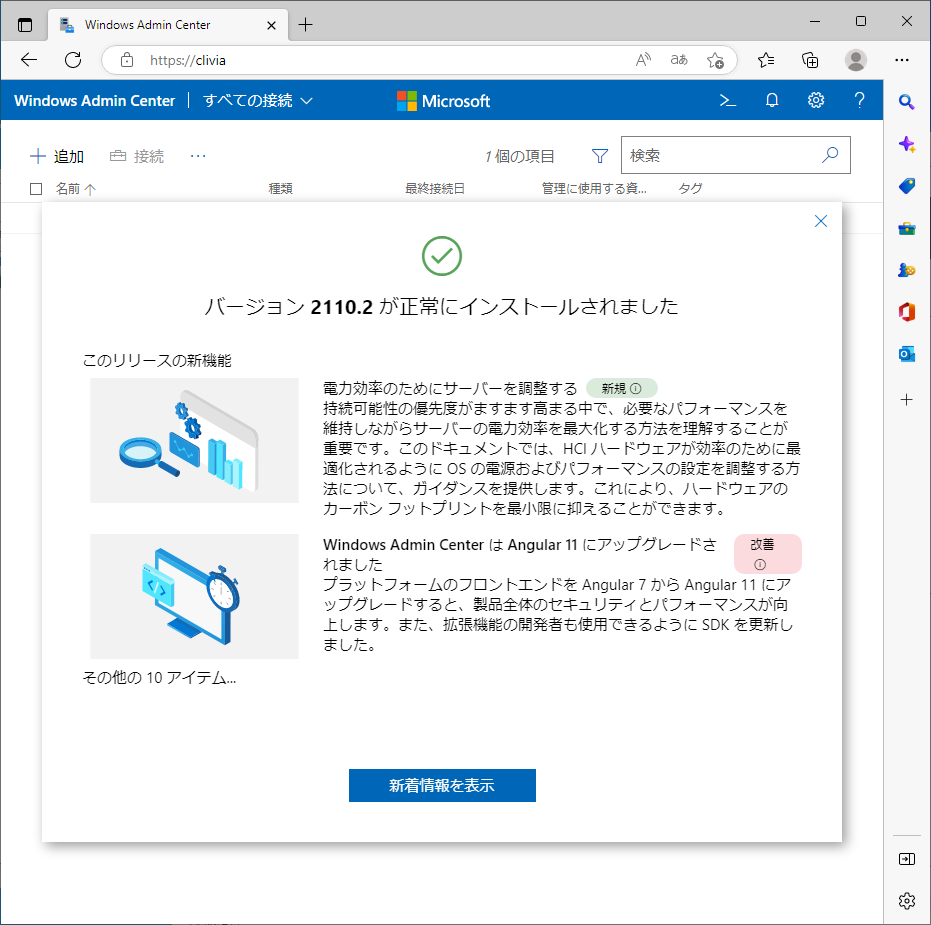Image resolution: width=931 pixels, height=925 pixels.
Task: Toggle the select-all checkbox in list header
Action: tap(36, 189)
